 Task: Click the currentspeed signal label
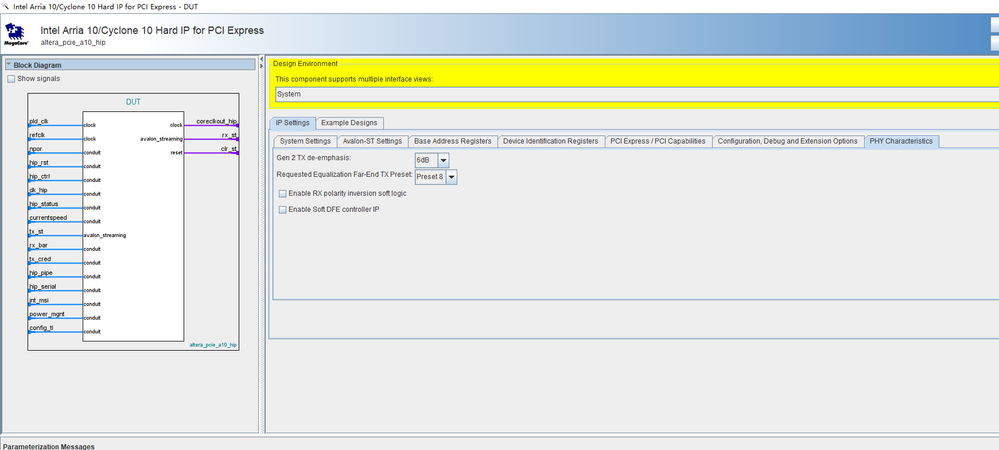pos(48,218)
